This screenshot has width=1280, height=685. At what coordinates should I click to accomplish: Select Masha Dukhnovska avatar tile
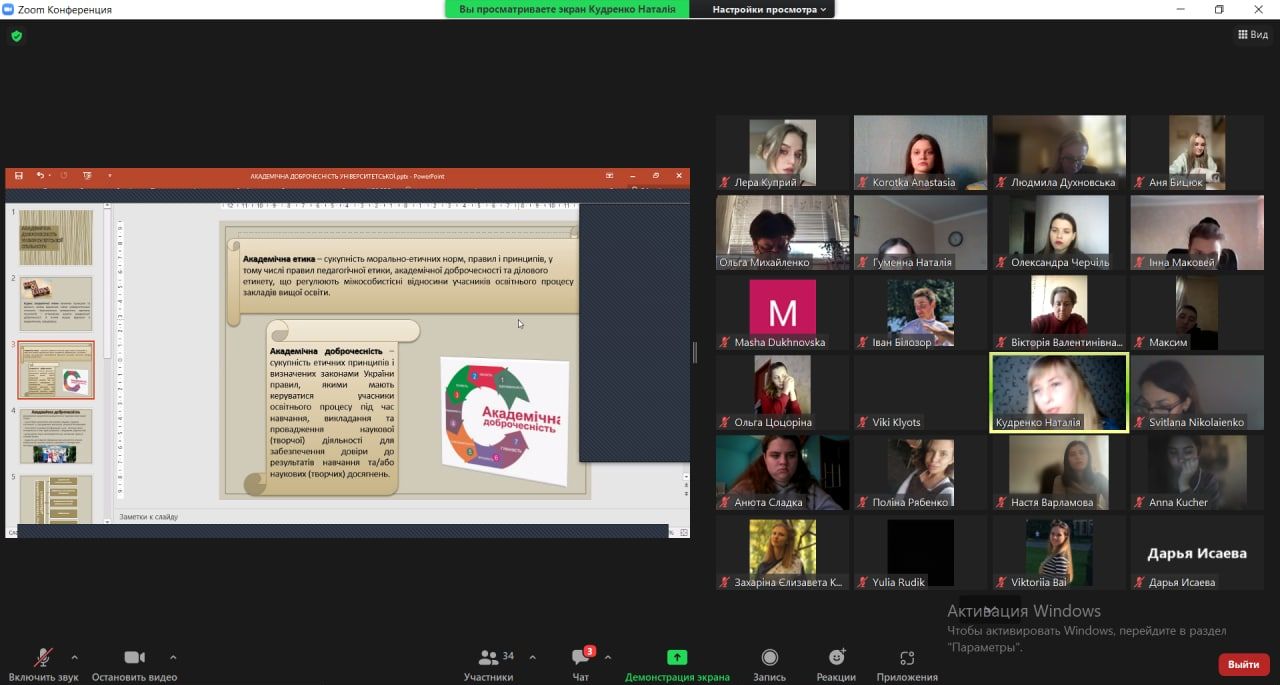click(782, 312)
